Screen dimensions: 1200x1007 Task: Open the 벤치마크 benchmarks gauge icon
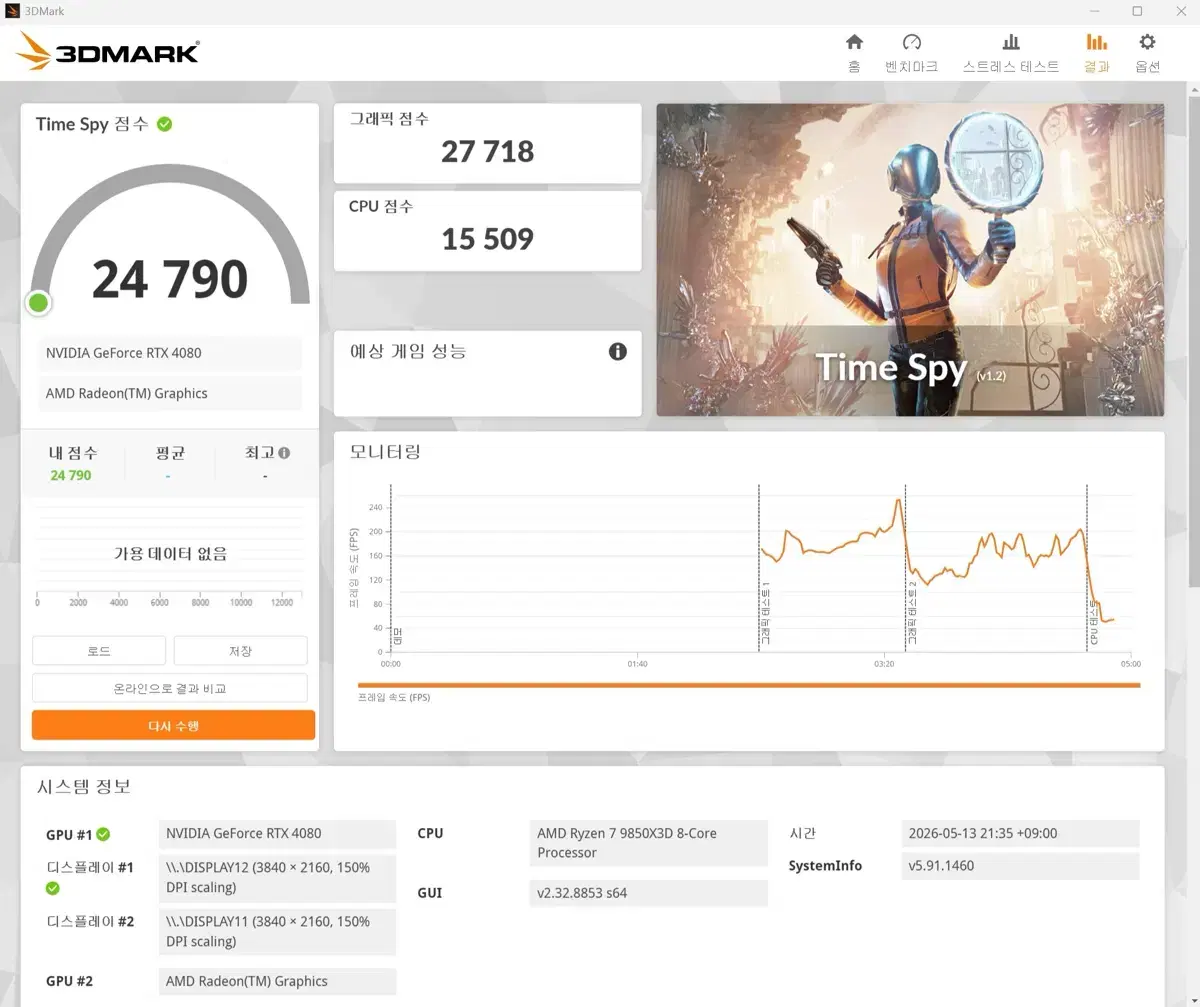(x=911, y=42)
